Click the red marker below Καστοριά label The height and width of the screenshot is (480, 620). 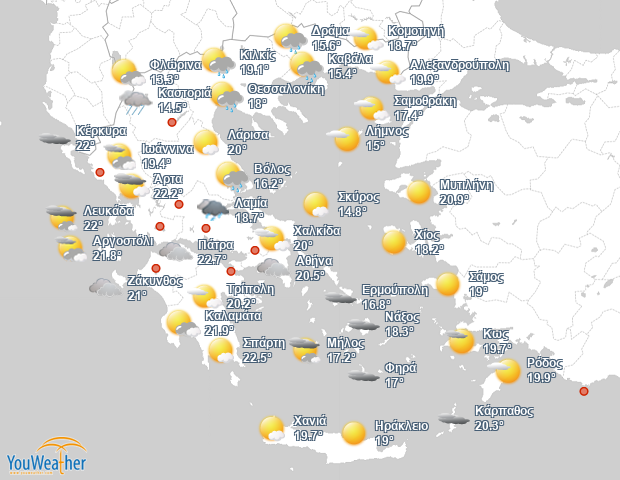click(172, 122)
